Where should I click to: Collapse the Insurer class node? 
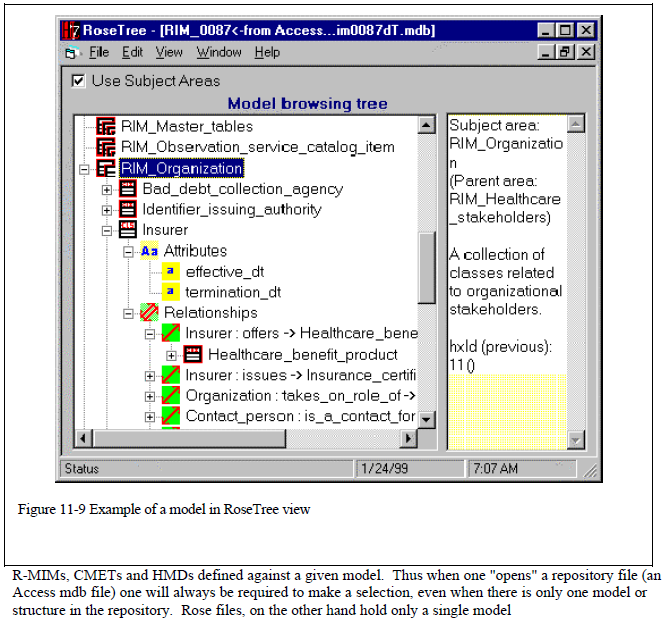[107, 231]
